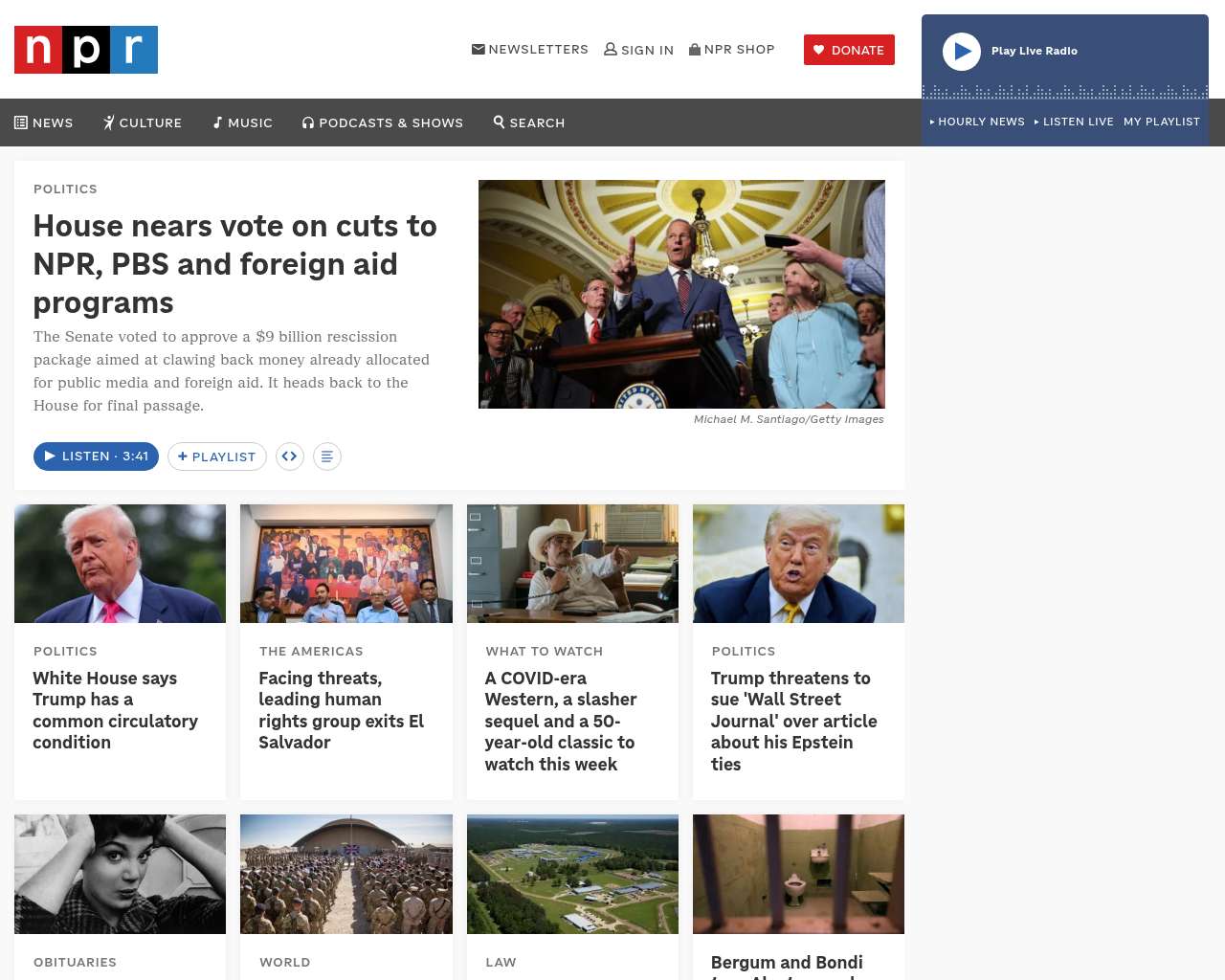Open the Trump Wall Street Journal headline
Viewport: 1225px width, 980px height.
(794, 721)
